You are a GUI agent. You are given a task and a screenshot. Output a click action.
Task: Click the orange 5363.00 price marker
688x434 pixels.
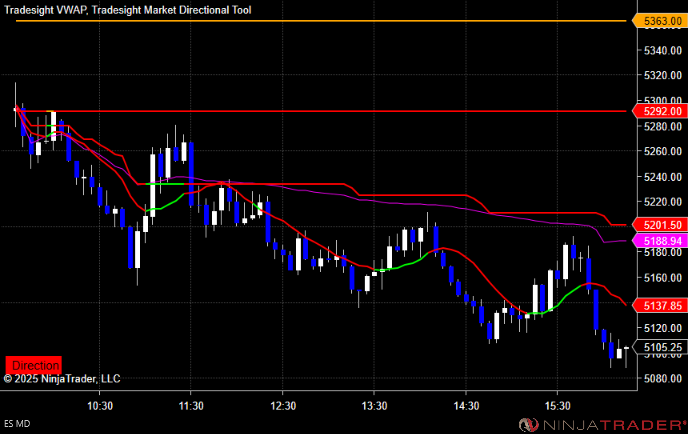coord(659,21)
